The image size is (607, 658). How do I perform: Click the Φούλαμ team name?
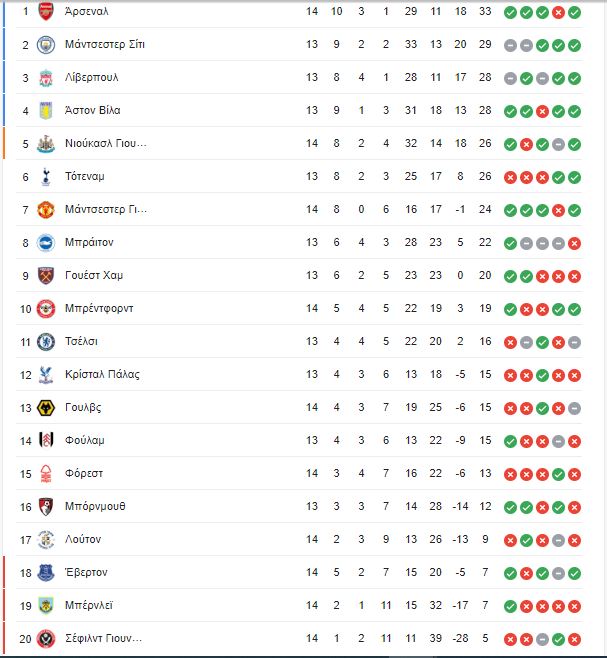pos(84,441)
